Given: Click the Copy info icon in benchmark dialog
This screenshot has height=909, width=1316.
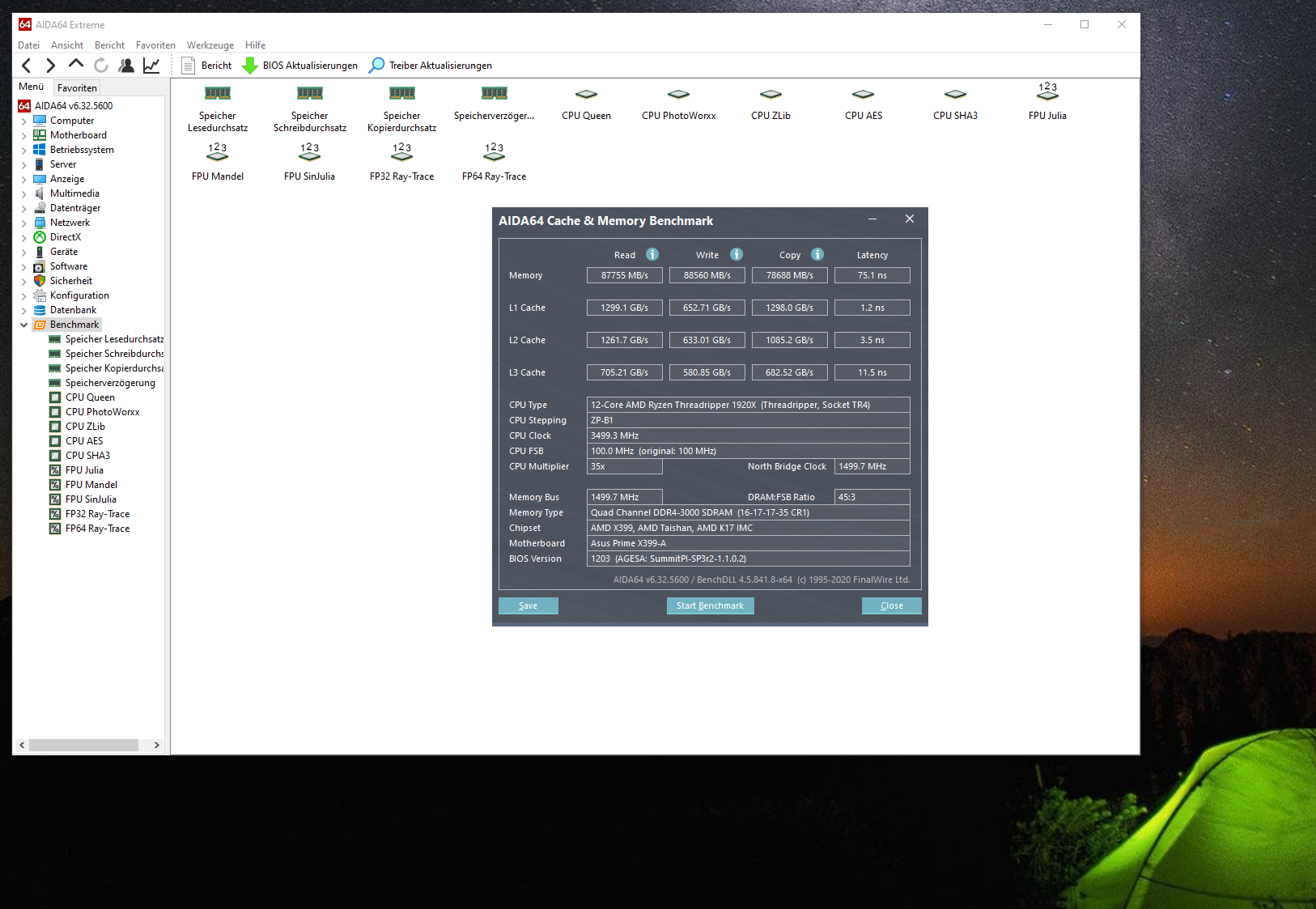Looking at the screenshot, I should pos(817,254).
